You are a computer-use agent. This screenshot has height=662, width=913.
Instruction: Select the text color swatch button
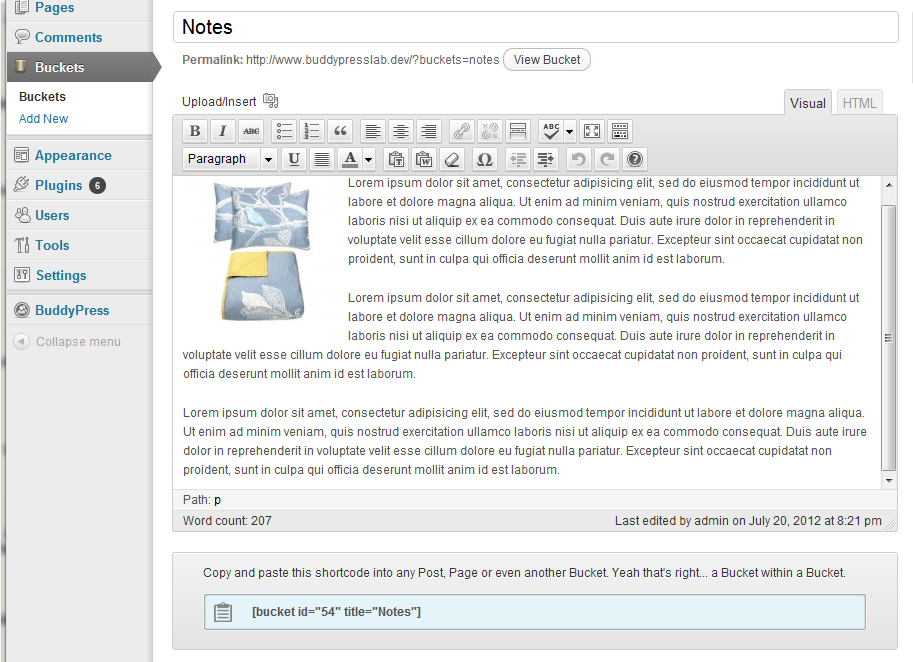pos(350,159)
